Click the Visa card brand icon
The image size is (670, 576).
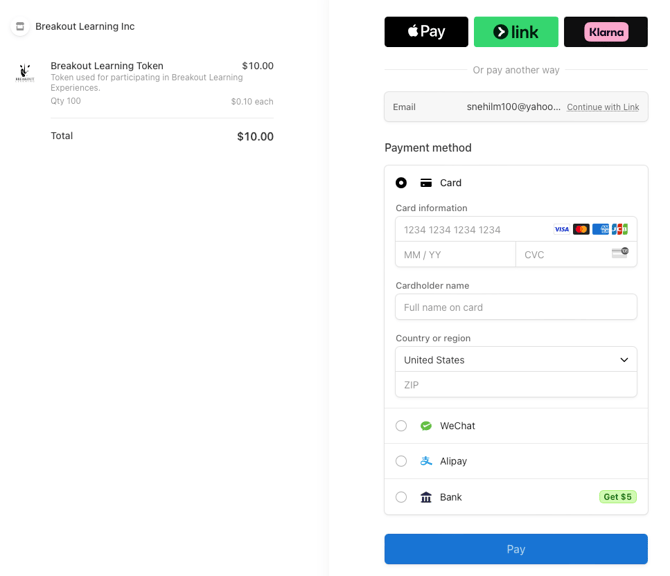coord(562,229)
